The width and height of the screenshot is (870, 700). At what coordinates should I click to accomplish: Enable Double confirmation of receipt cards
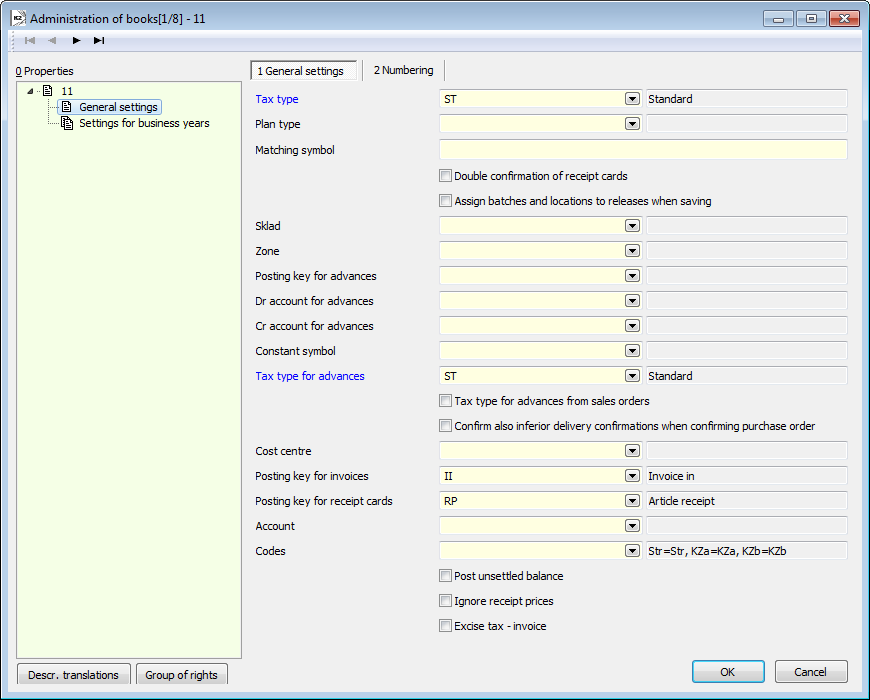tap(445, 176)
